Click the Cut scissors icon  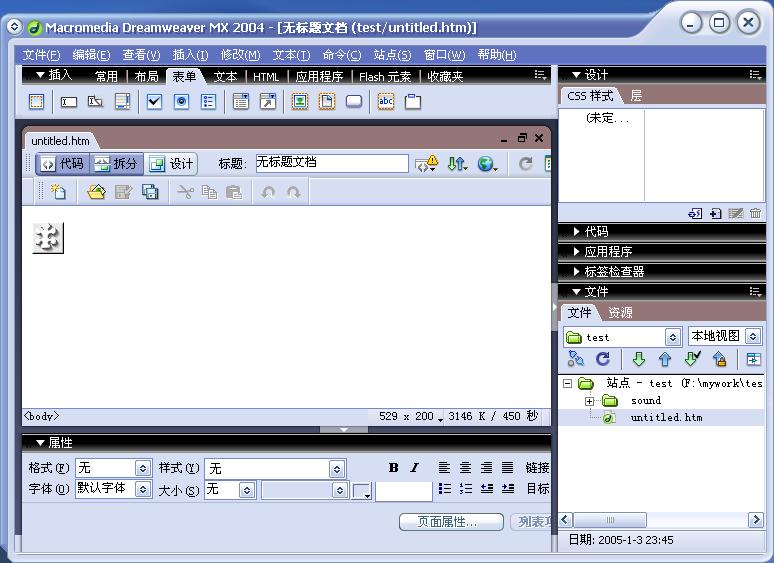pos(185,192)
